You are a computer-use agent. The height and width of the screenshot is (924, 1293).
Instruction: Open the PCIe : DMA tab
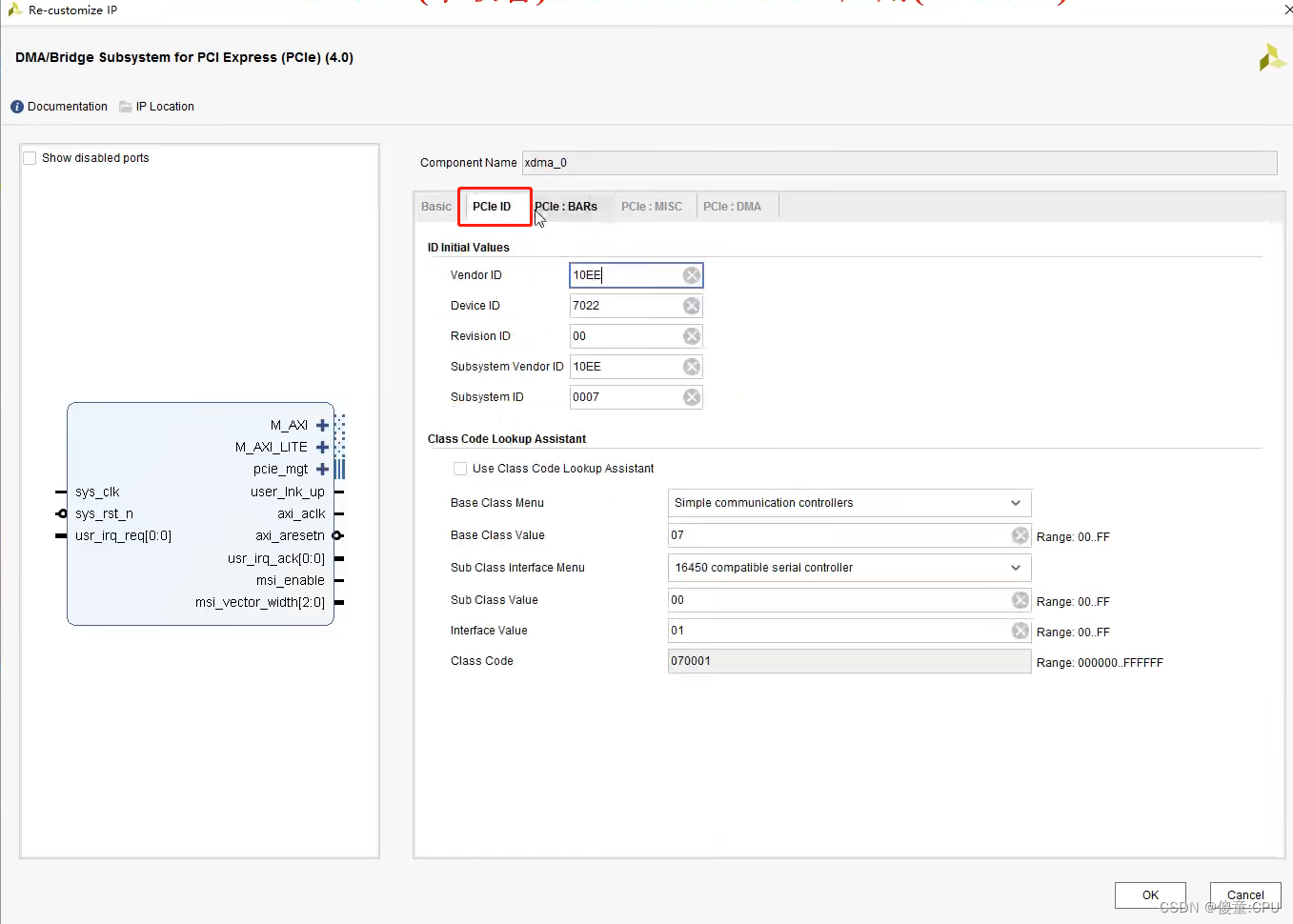[x=732, y=207]
